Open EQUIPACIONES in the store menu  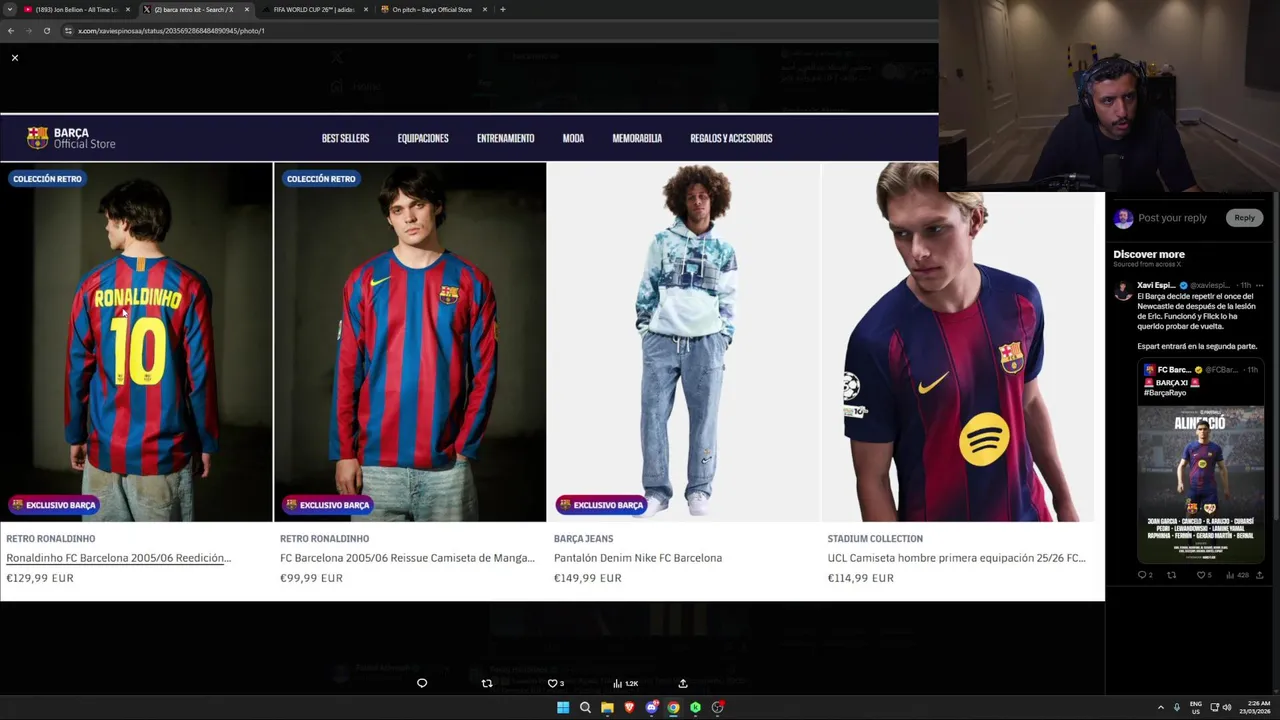(423, 138)
